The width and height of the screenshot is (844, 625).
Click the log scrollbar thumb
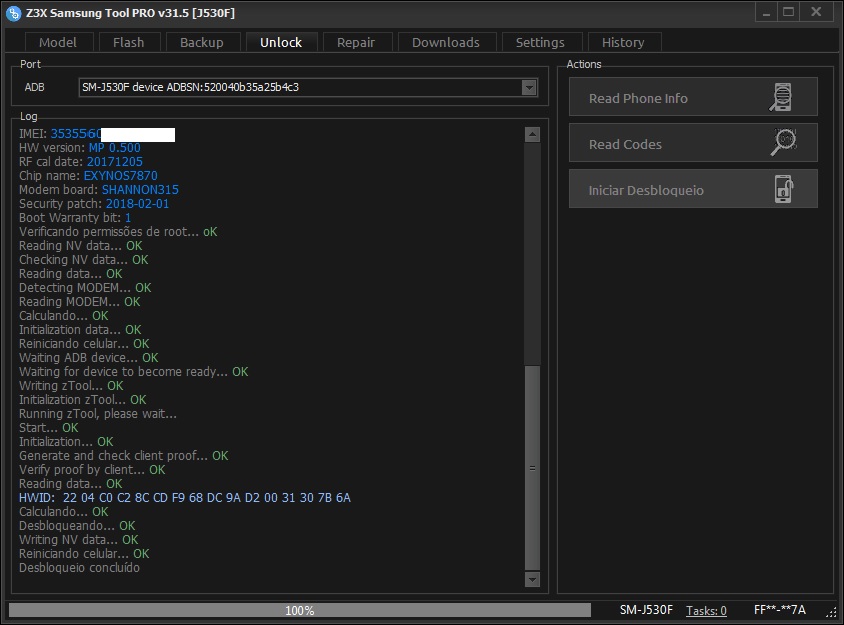tap(532, 467)
